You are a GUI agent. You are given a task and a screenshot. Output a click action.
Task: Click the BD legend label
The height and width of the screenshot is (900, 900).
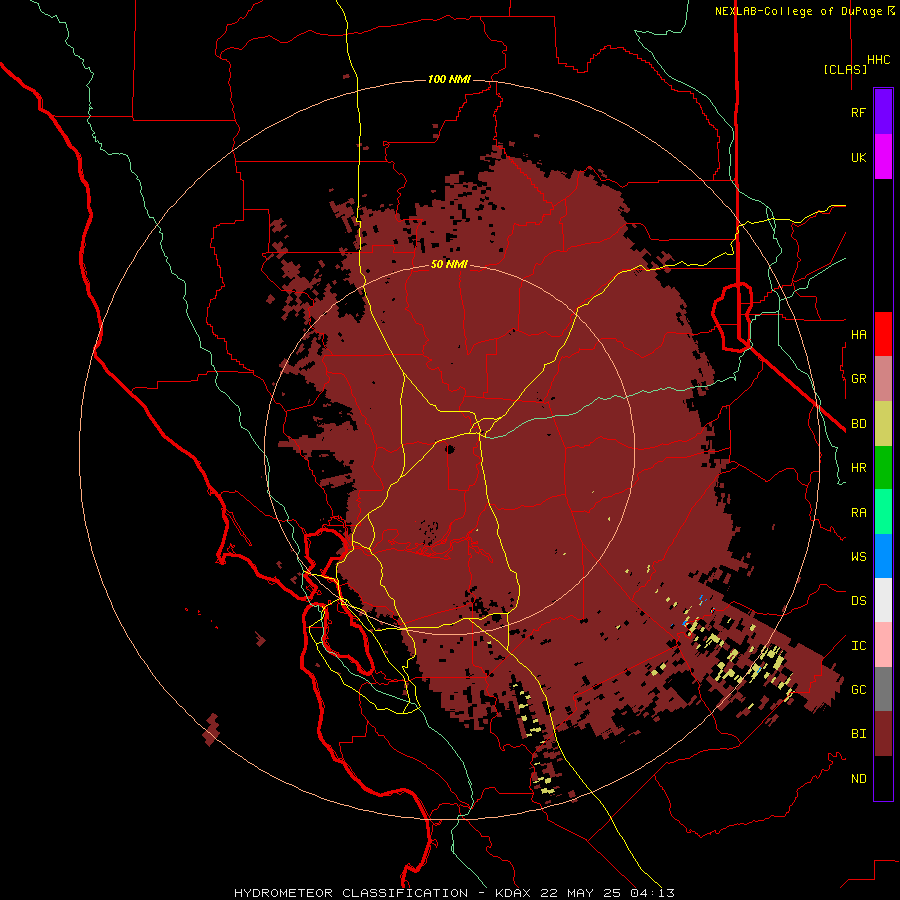pos(858,424)
